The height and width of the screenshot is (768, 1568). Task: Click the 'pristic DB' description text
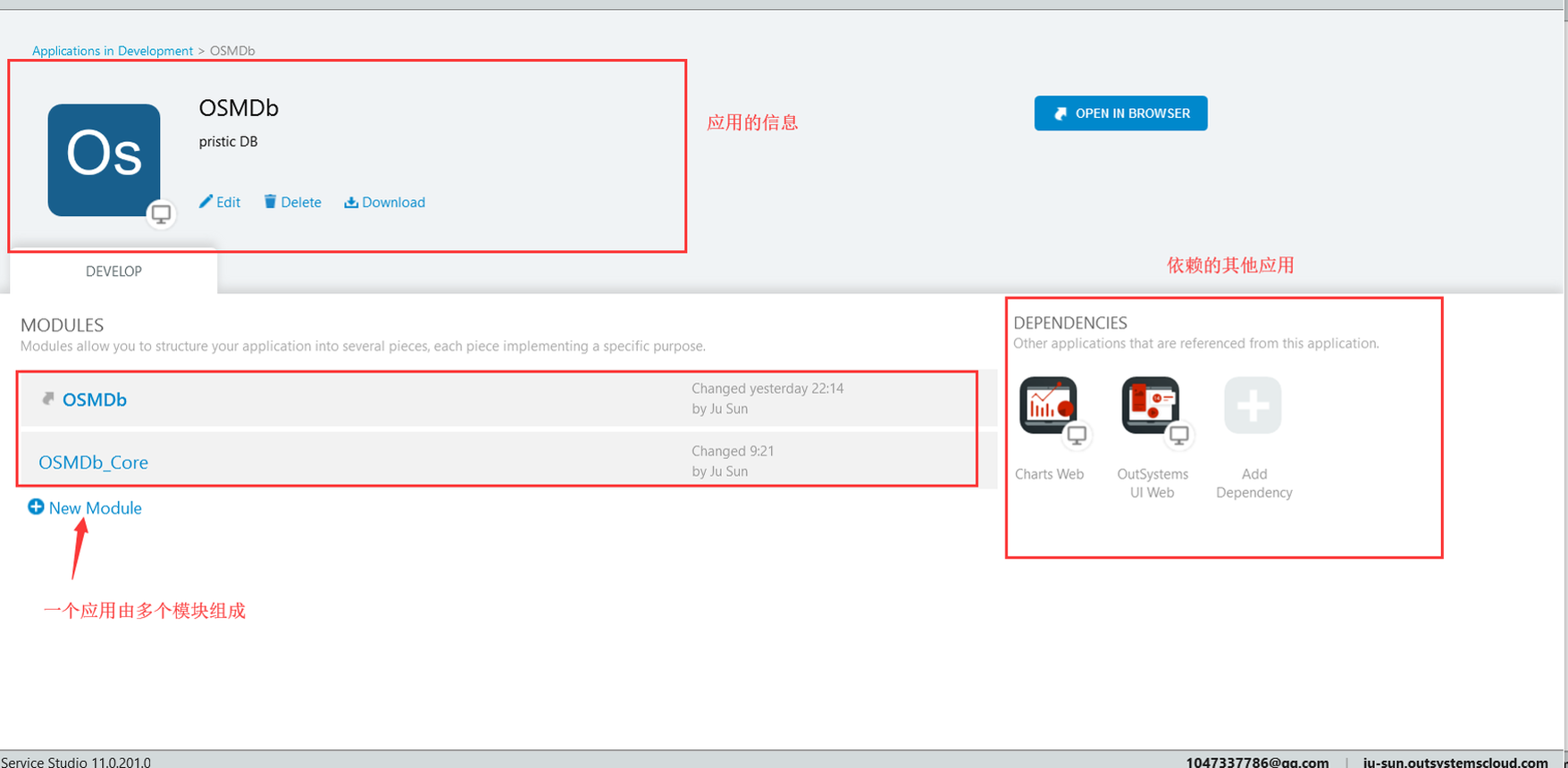[228, 142]
